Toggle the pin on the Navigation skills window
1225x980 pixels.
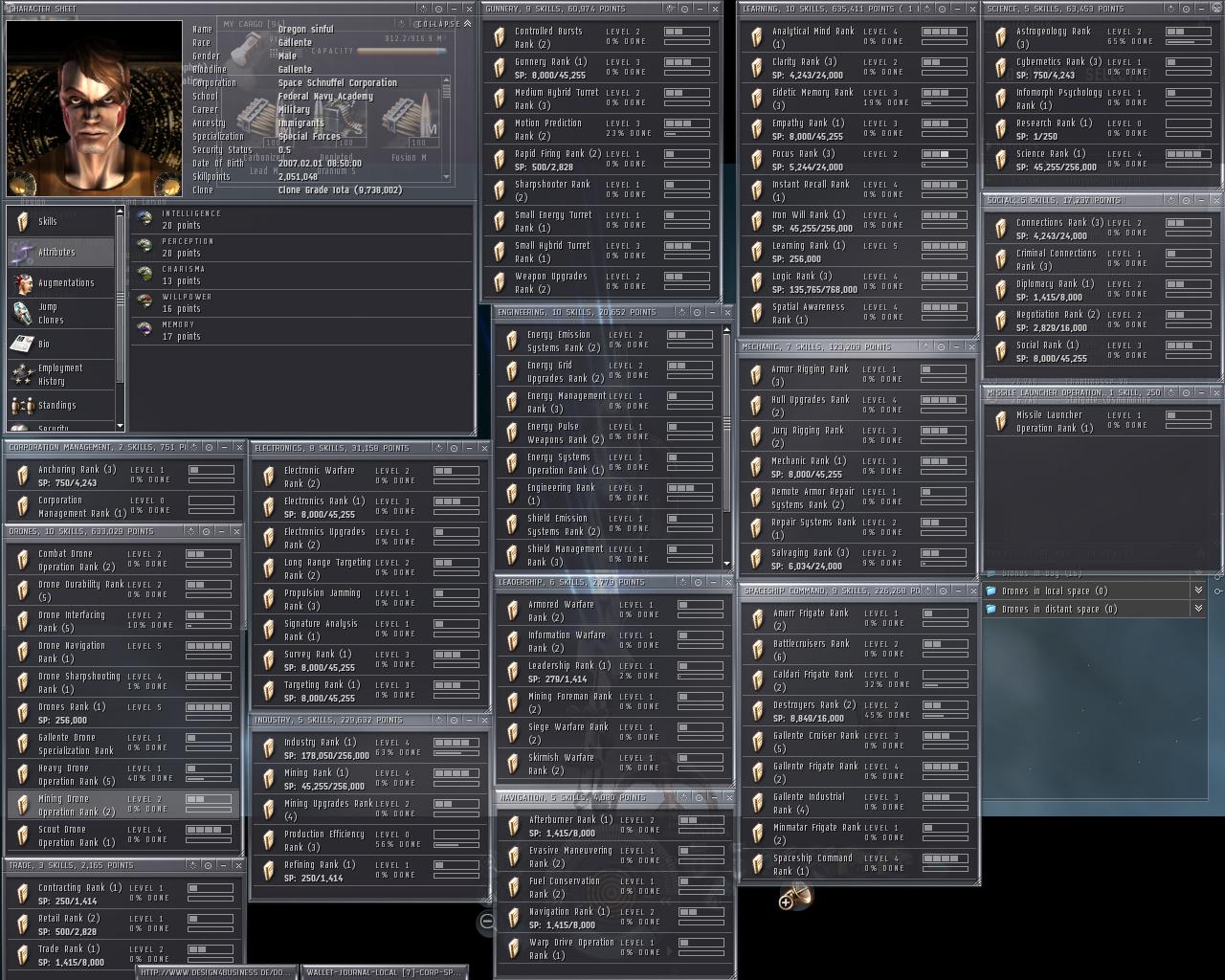[697, 797]
